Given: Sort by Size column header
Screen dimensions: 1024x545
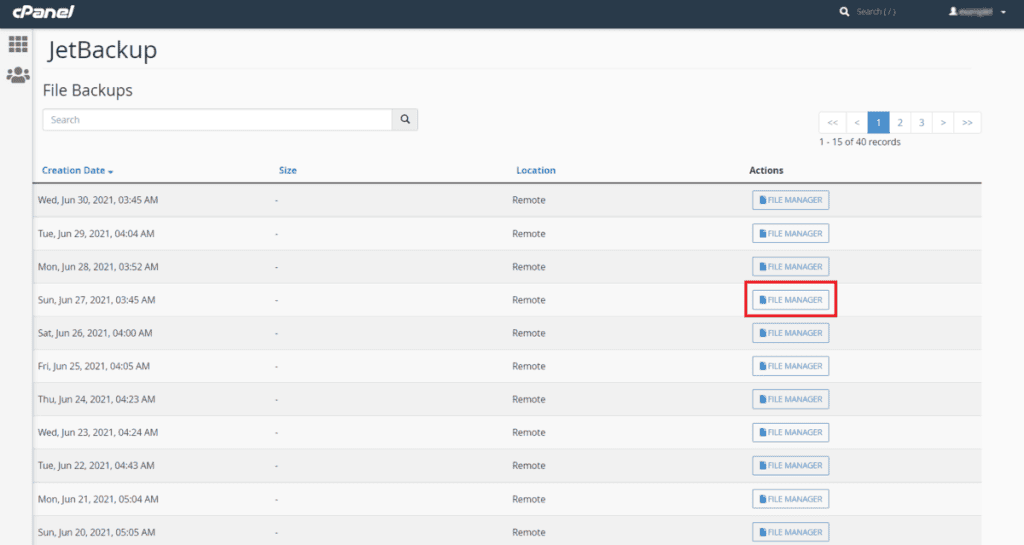Looking at the screenshot, I should click(x=287, y=170).
